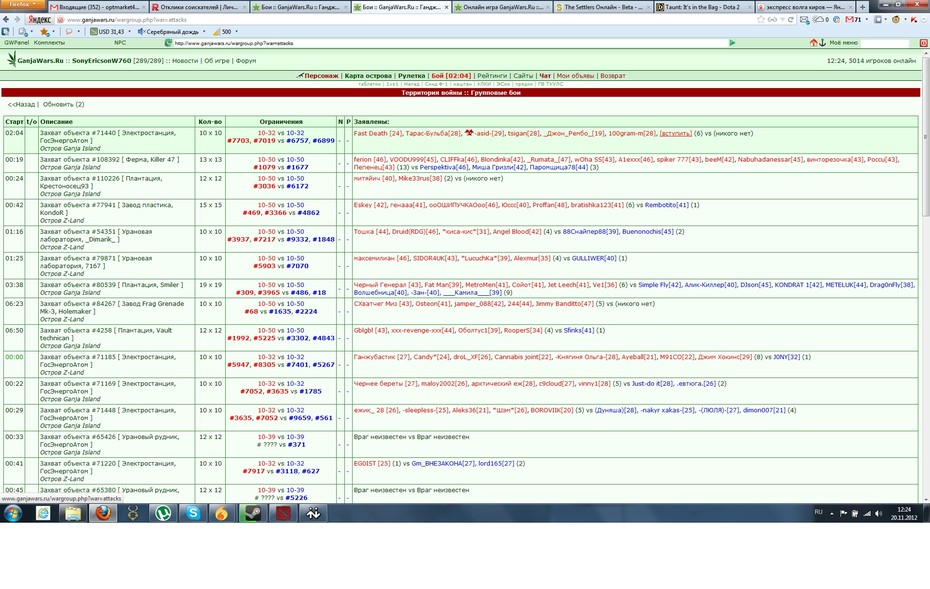
Task: Click the red power icon in GWPanel
Action: (923, 43)
